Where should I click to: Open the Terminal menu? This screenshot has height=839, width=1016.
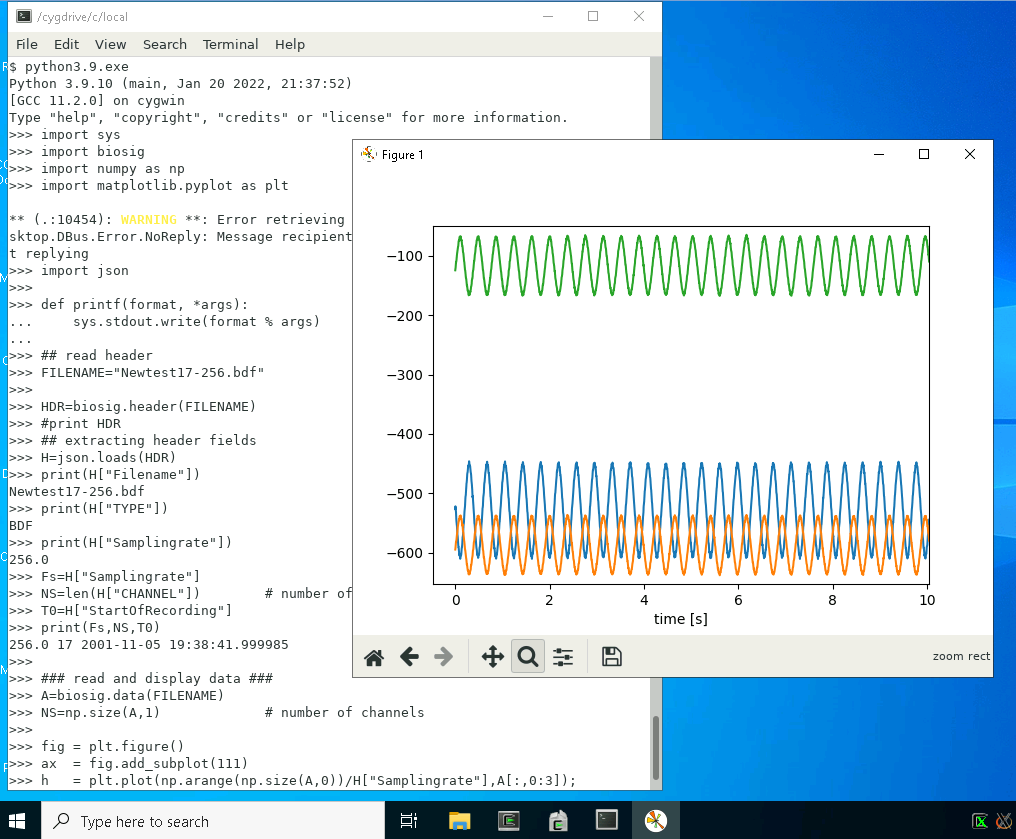[230, 44]
